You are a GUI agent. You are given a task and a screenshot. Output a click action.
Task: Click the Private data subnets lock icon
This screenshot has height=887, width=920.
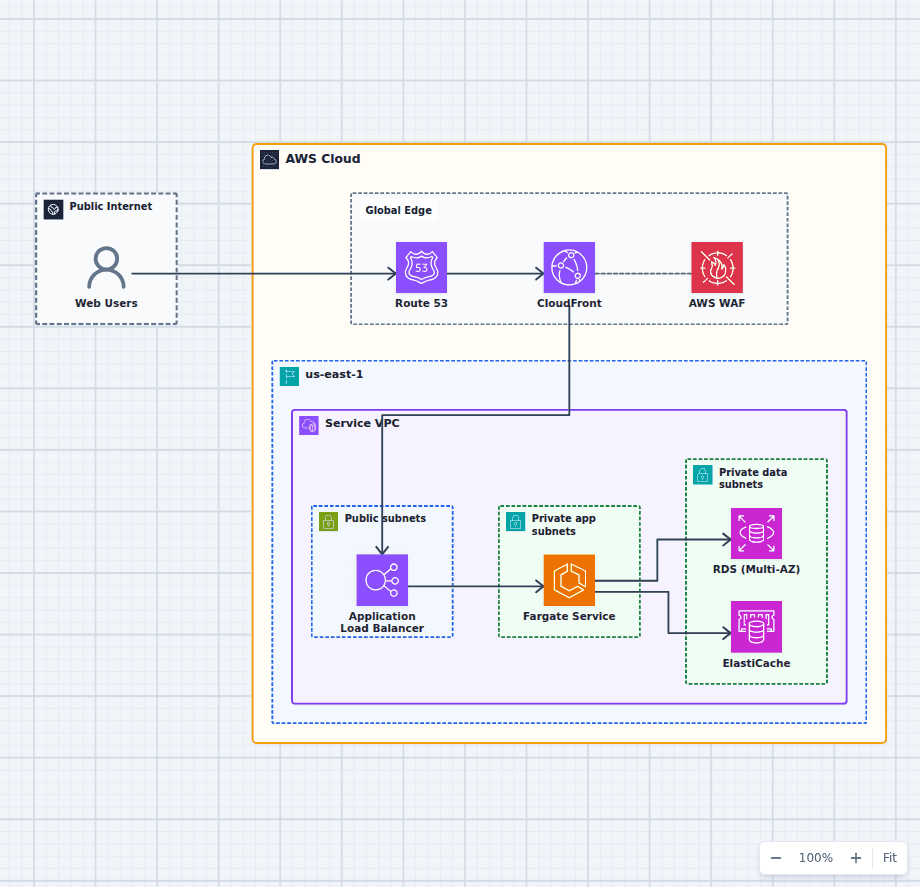click(x=703, y=475)
